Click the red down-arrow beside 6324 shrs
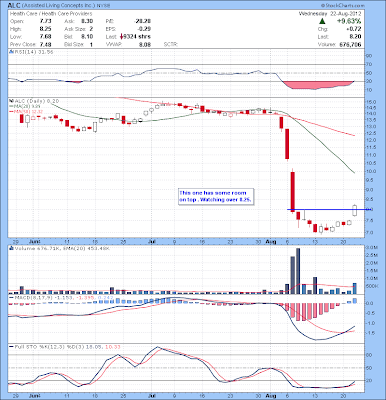Image resolution: width=386 pixels, height=400 pixels. click(x=121, y=37)
